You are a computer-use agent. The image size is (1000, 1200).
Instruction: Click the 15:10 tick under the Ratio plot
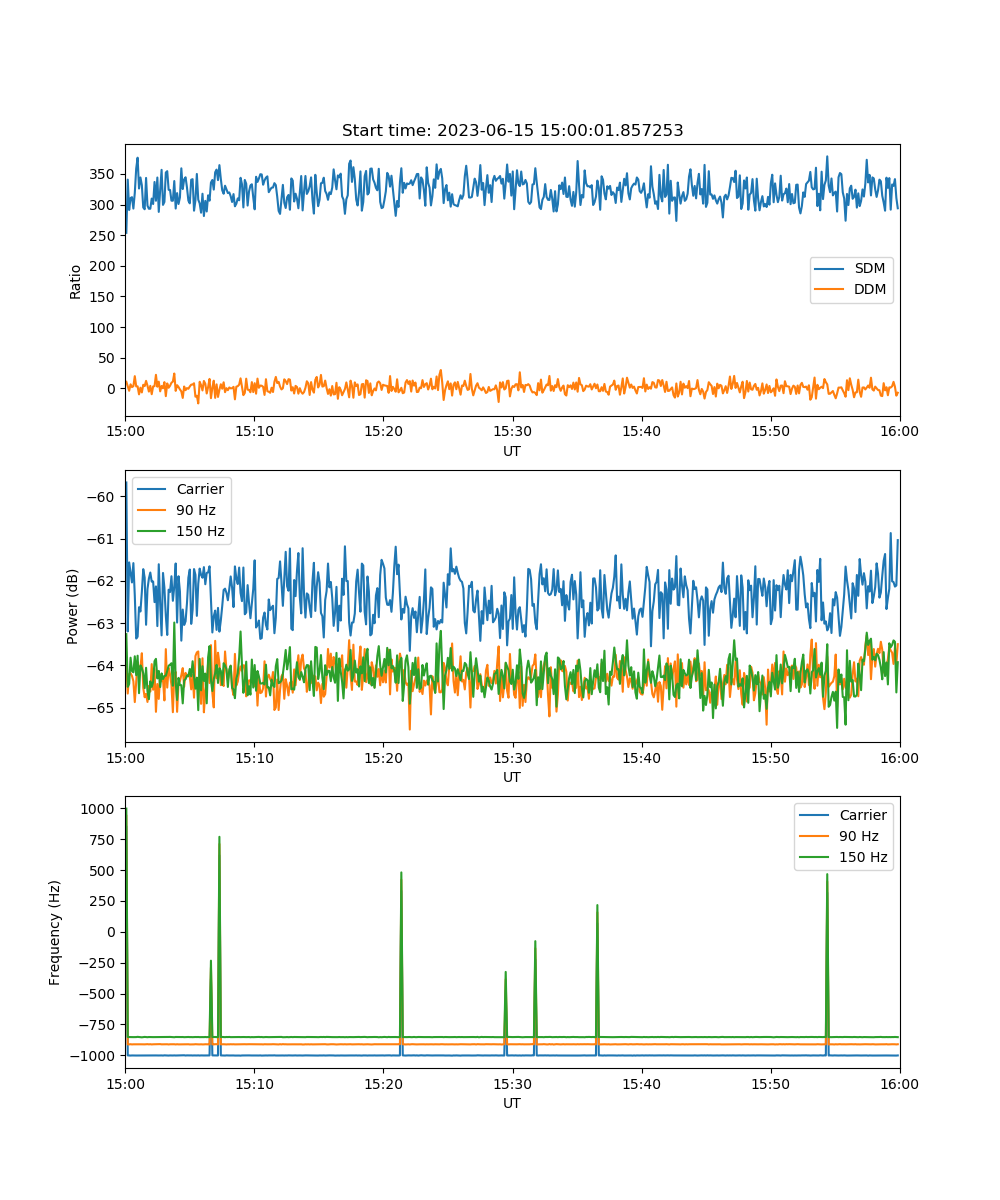(x=254, y=430)
